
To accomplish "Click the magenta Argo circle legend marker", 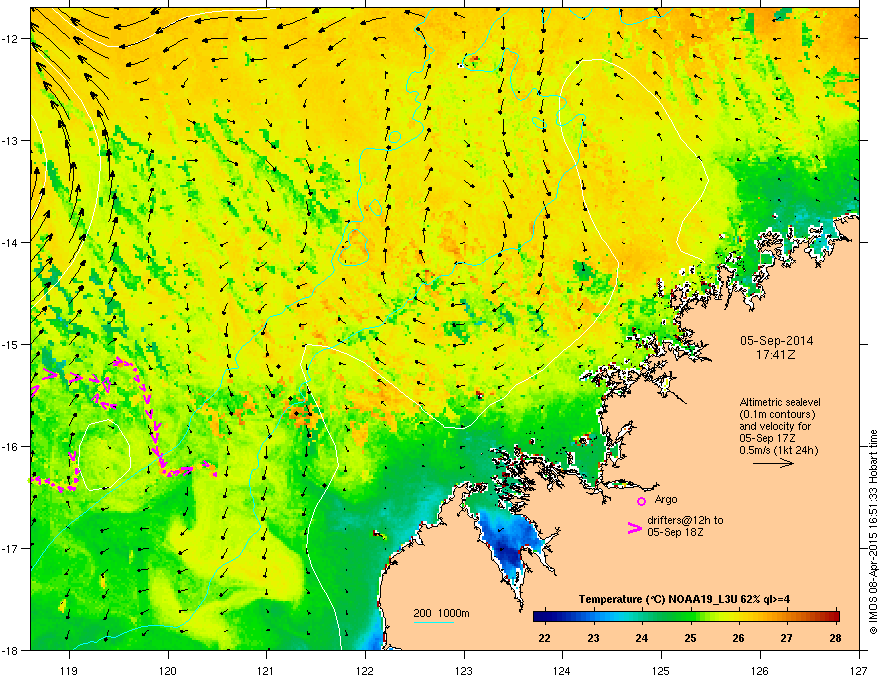I will pos(641,501).
